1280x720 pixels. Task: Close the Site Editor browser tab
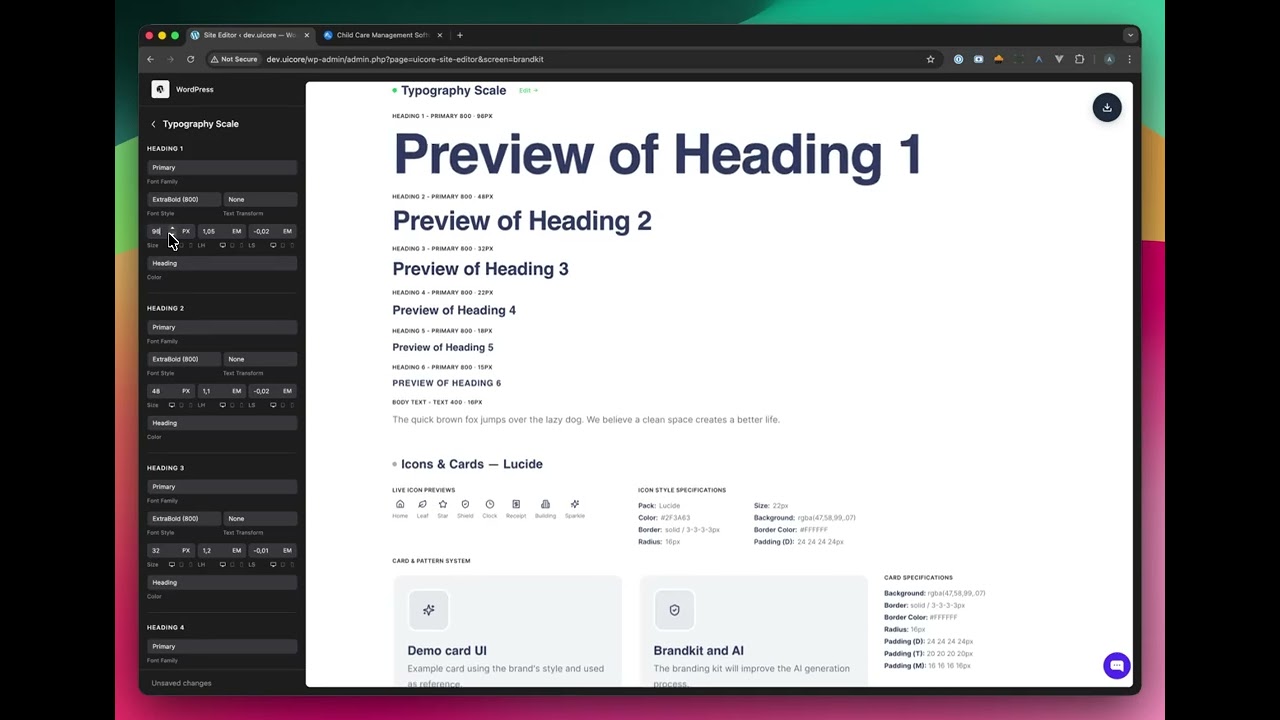tap(307, 35)
